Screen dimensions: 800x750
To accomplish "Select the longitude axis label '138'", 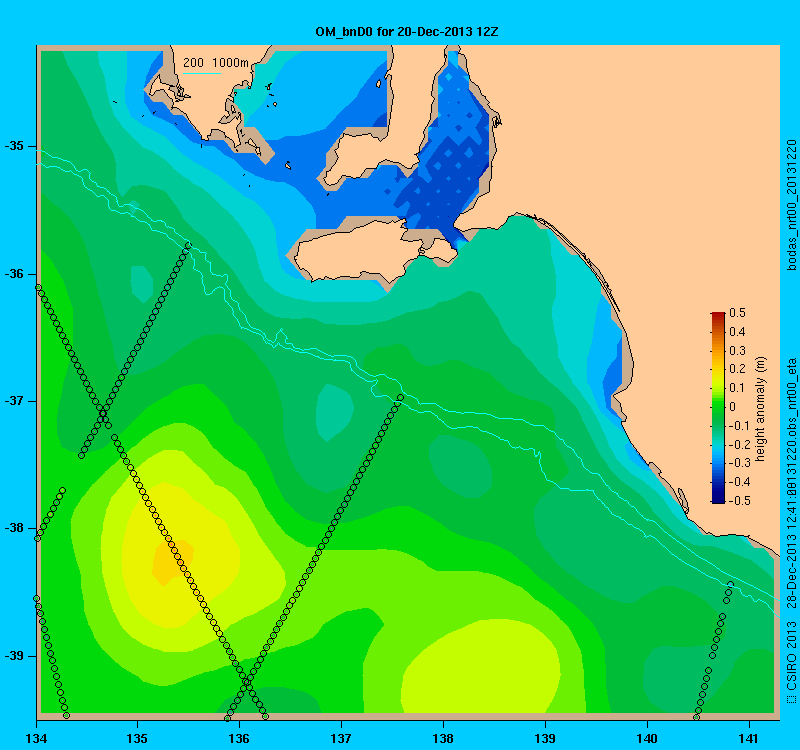I will tap(443, 738).
